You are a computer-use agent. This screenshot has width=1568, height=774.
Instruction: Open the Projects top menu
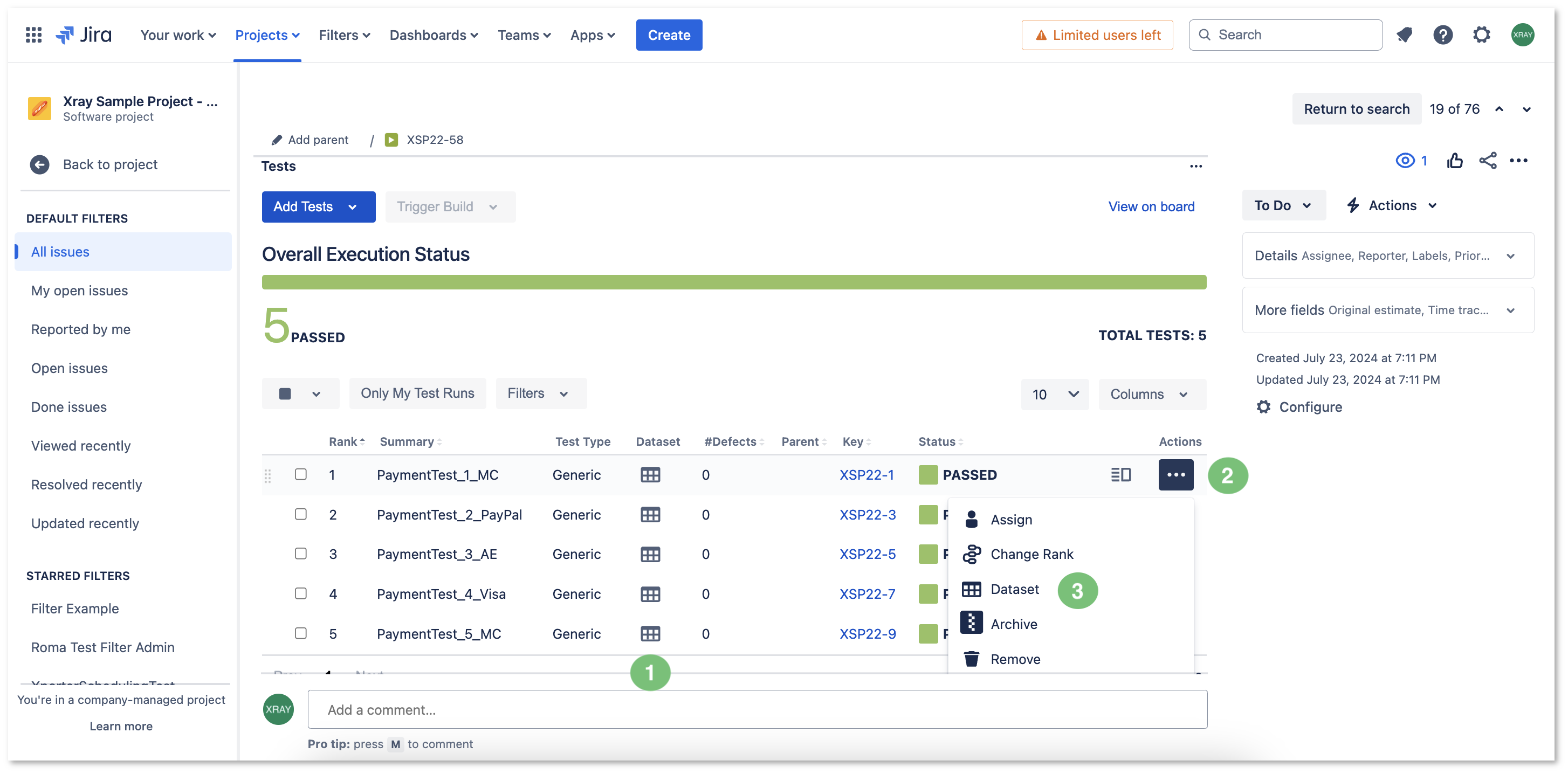click(x=267, y=35)
